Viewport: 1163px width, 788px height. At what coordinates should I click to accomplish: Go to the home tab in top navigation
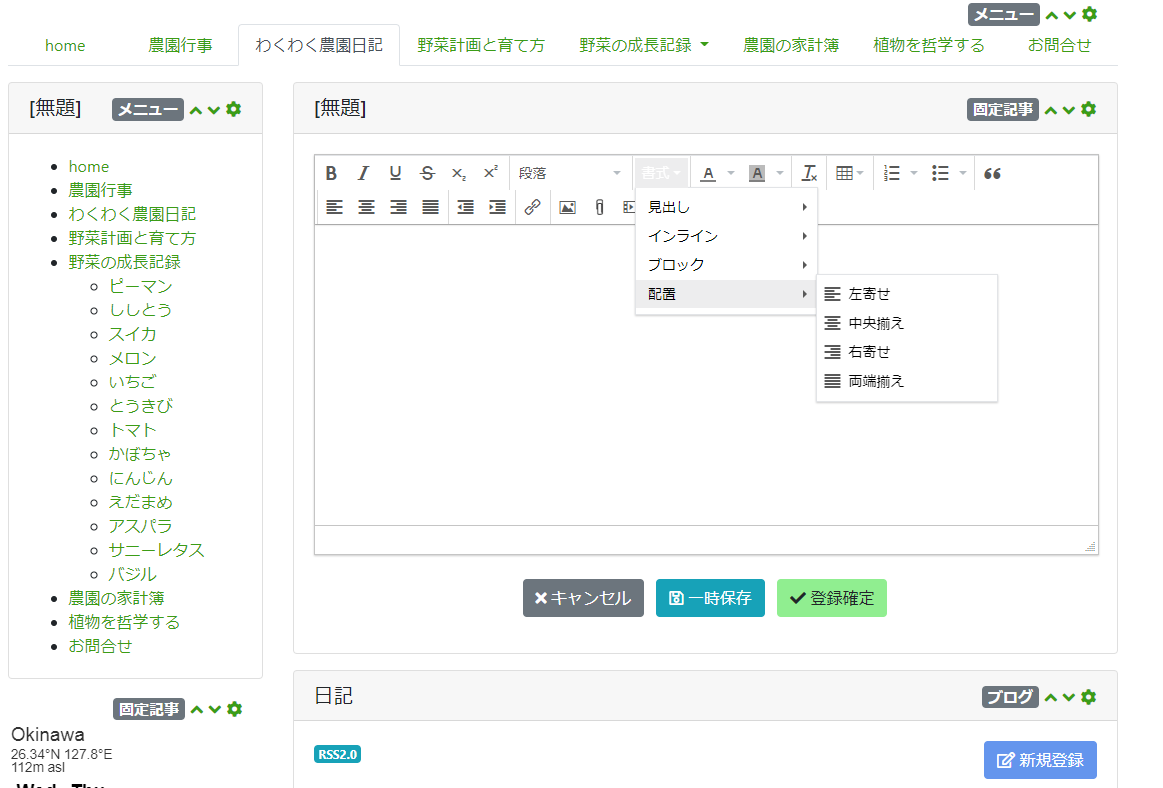pyautogui.click(x=65, y=45)
